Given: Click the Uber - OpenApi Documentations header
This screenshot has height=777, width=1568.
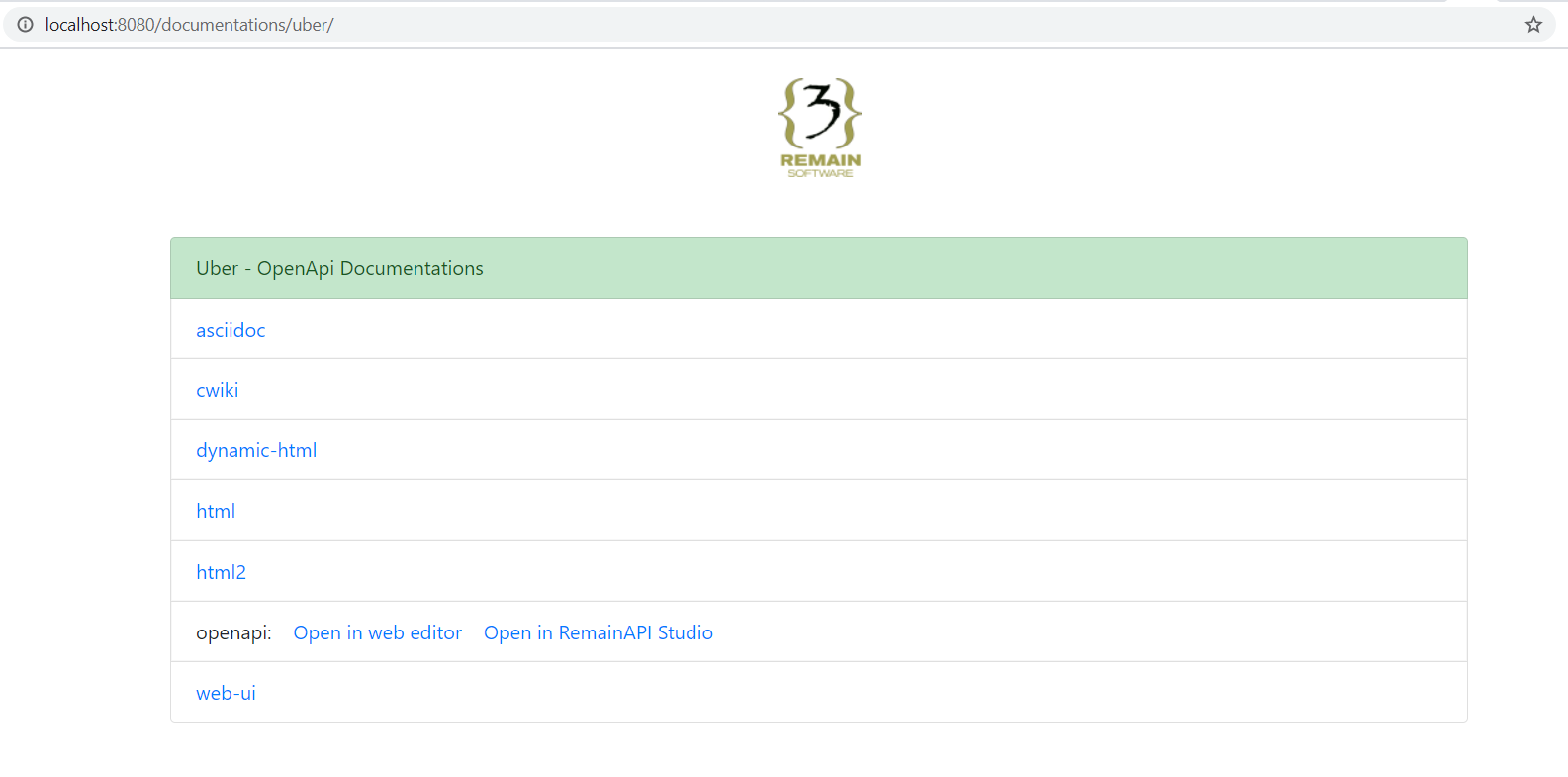Looking at the screenshot, I should (819, 268).
